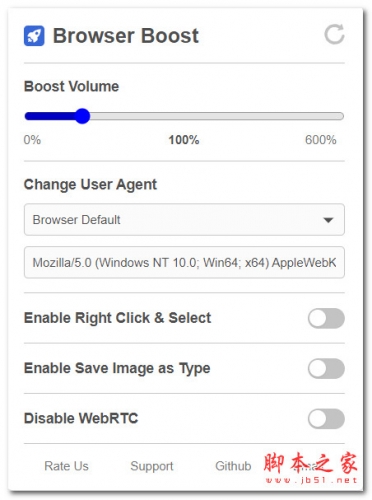
Task: Click the jb51.net watermark logo
Action: 311,468
